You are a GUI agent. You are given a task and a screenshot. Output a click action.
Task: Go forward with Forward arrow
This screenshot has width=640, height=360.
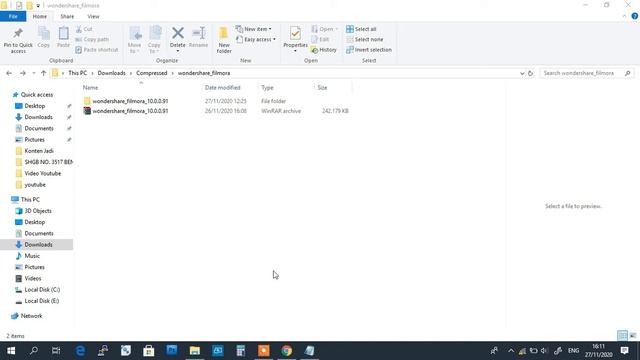click(22, 73)
